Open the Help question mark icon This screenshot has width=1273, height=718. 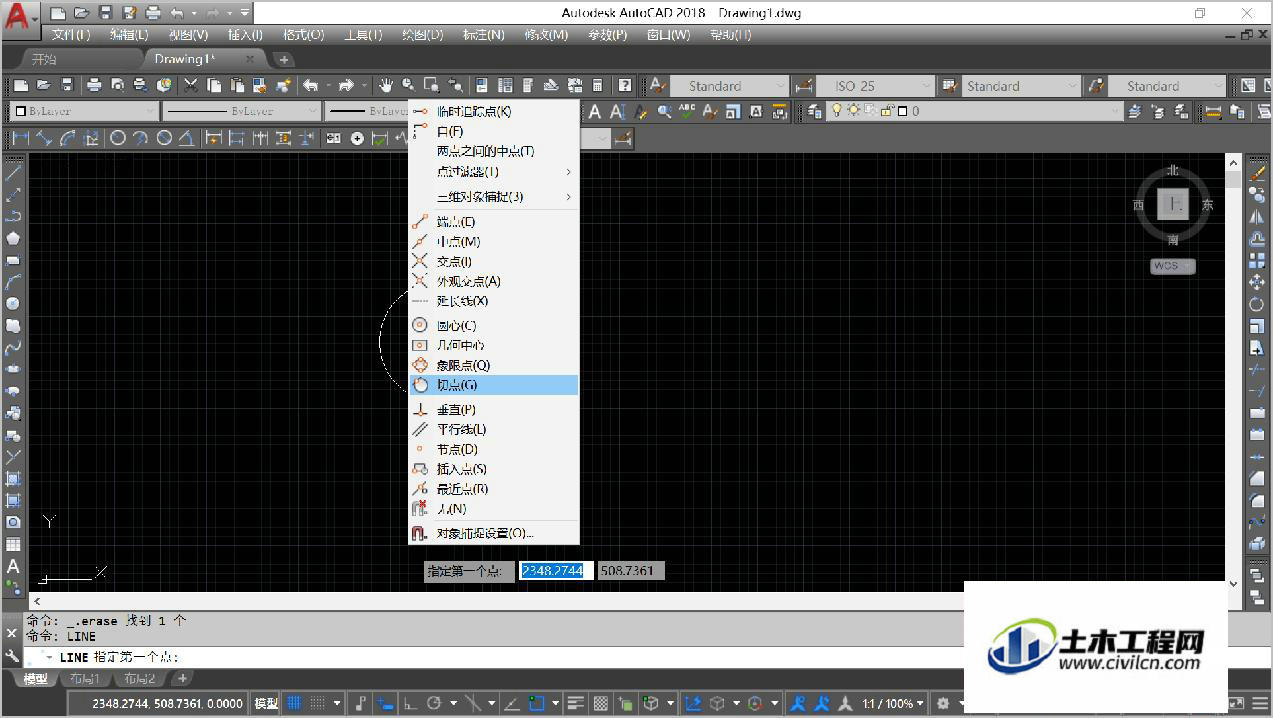click(x=625, y=86)
